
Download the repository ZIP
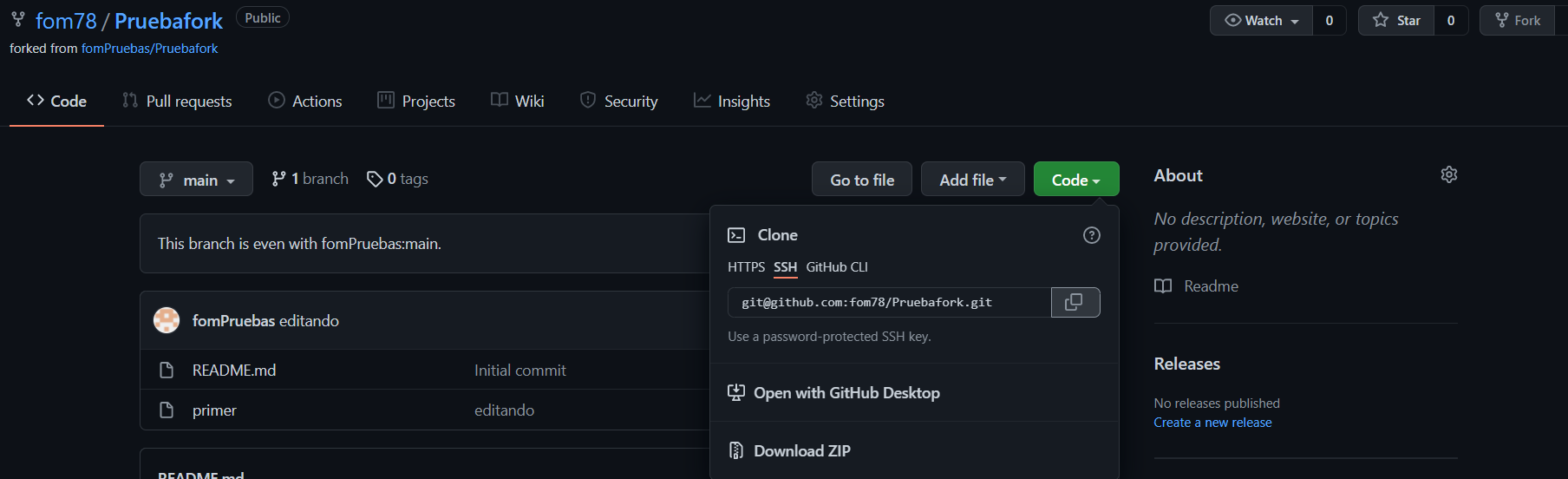(802, 451)
